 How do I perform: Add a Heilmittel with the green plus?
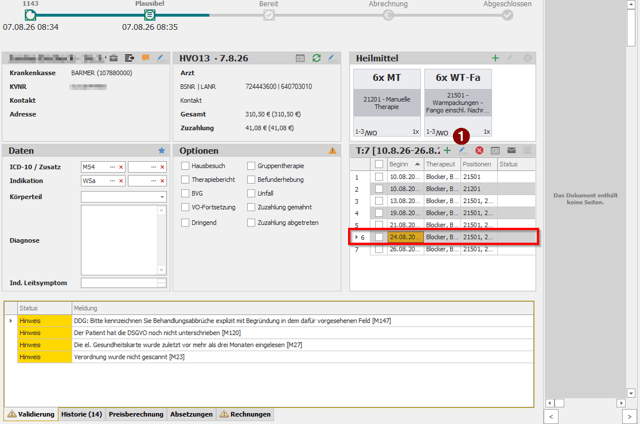coord(496,58)
